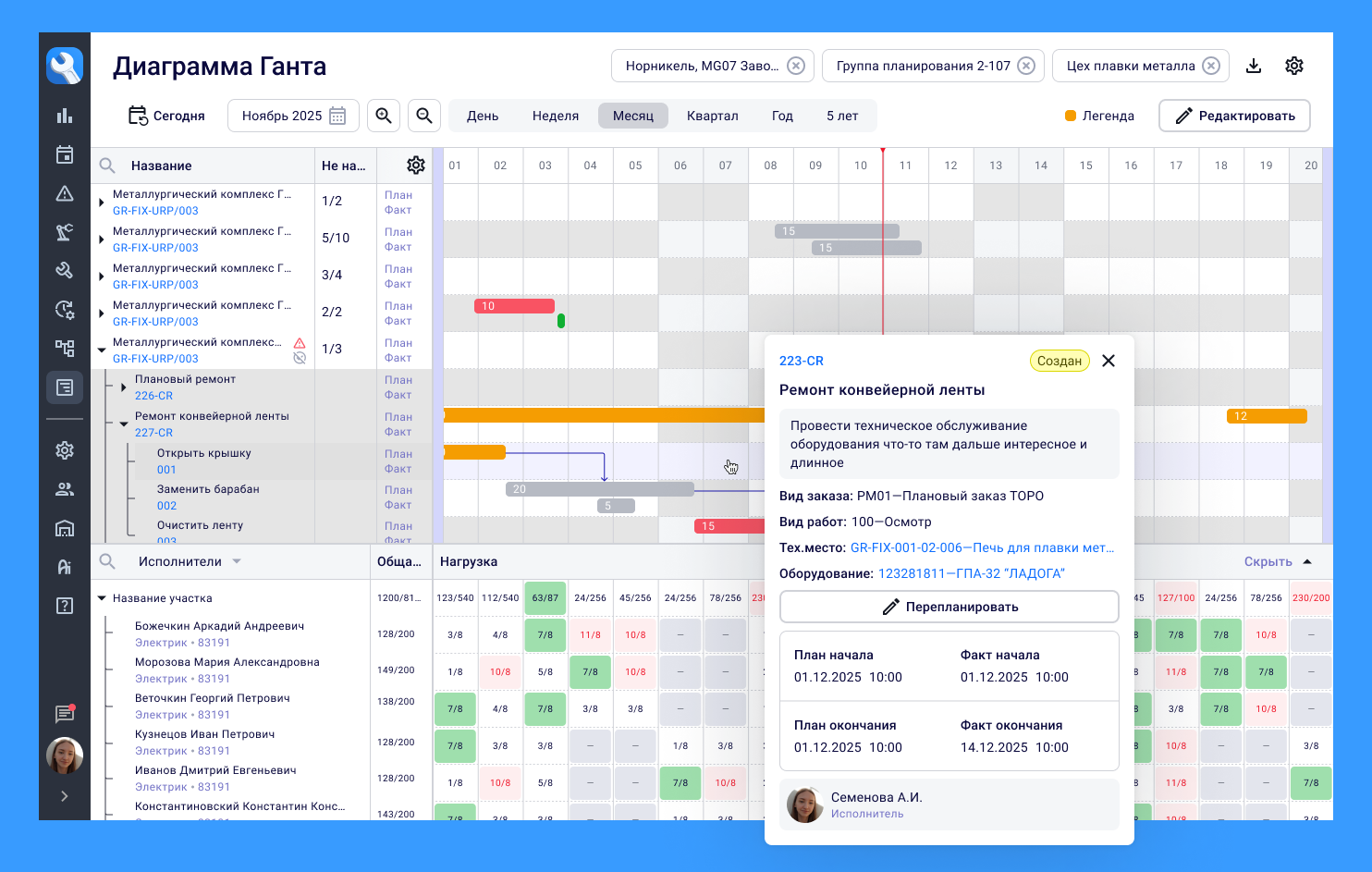
Task: Click the zoom in magnifier icon
Action: click(x=384, y=116)
